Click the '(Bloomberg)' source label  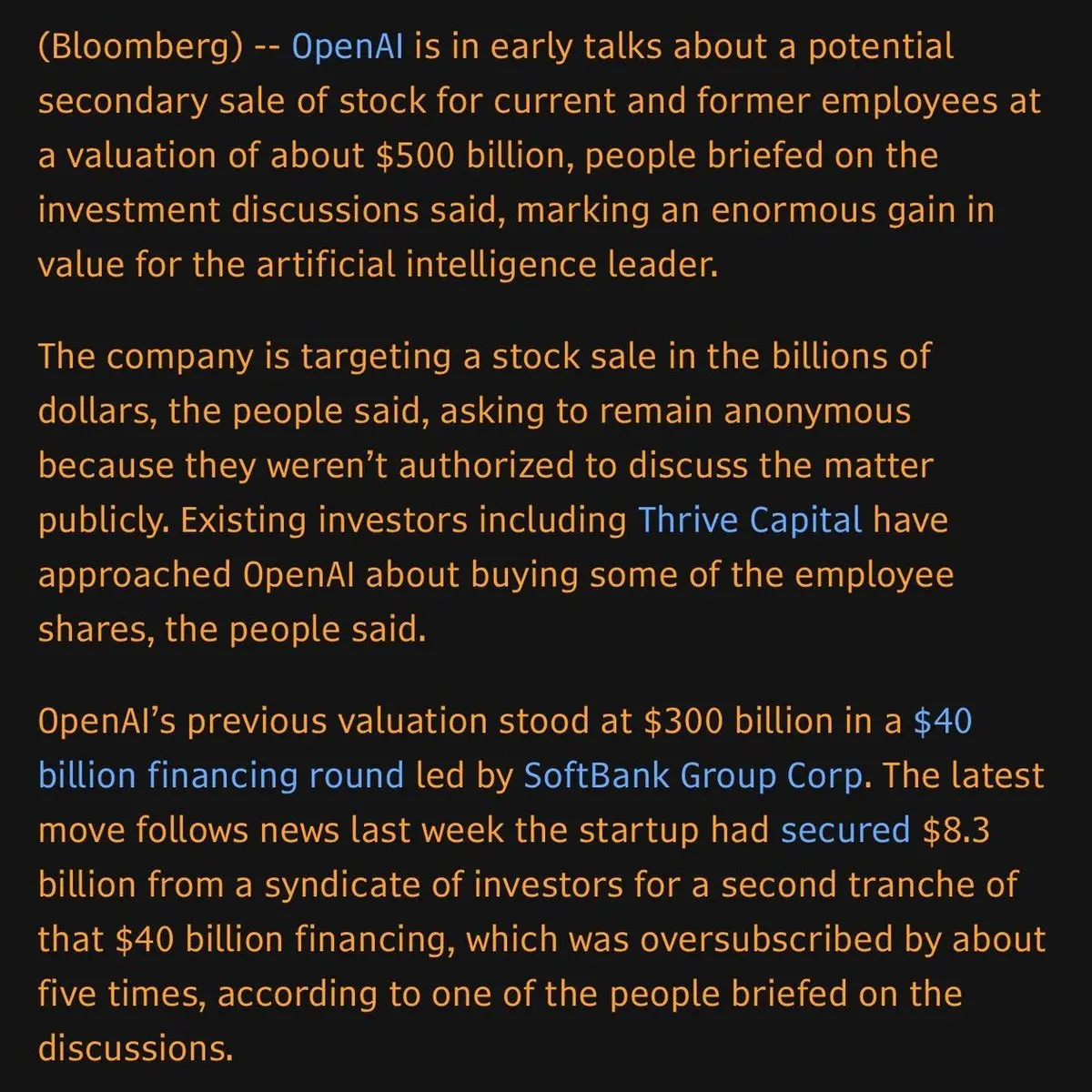pos(141,47)
